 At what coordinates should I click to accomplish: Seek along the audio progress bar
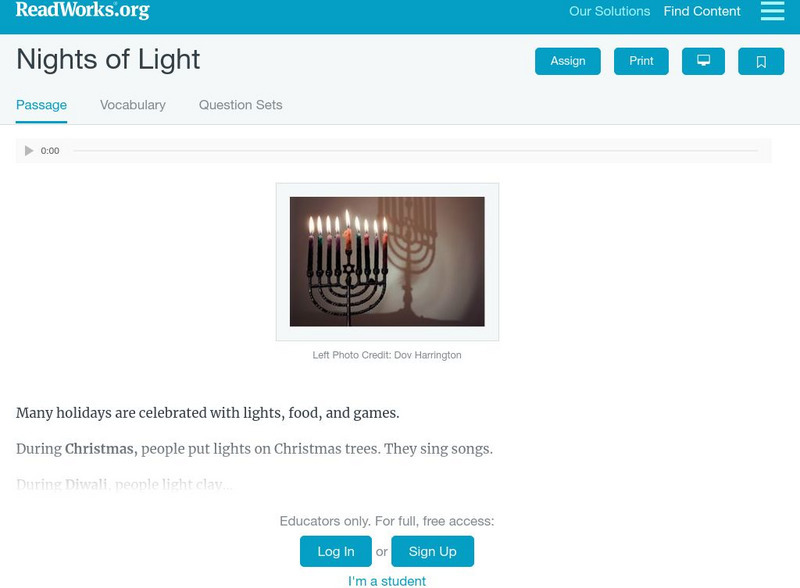(415, 151)
